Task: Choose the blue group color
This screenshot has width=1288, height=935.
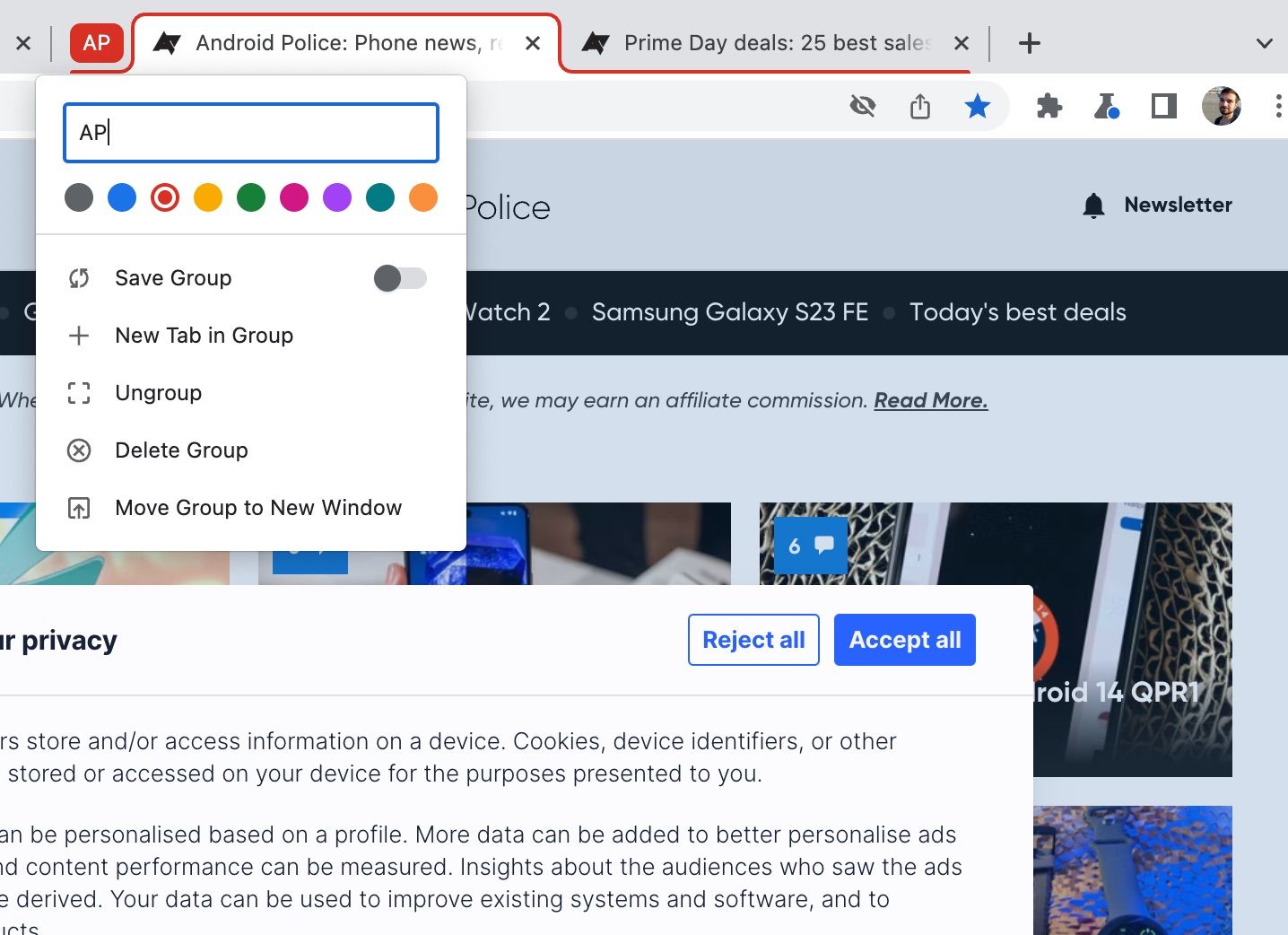Action: click(122, 197)
